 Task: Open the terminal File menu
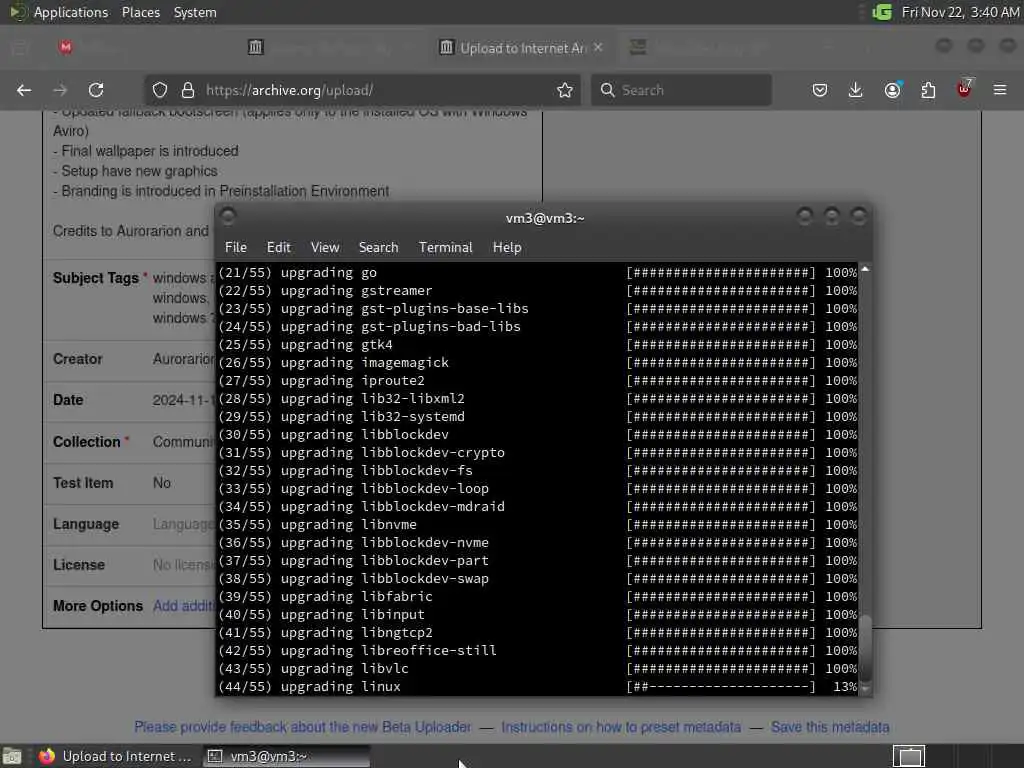[236, 248]
